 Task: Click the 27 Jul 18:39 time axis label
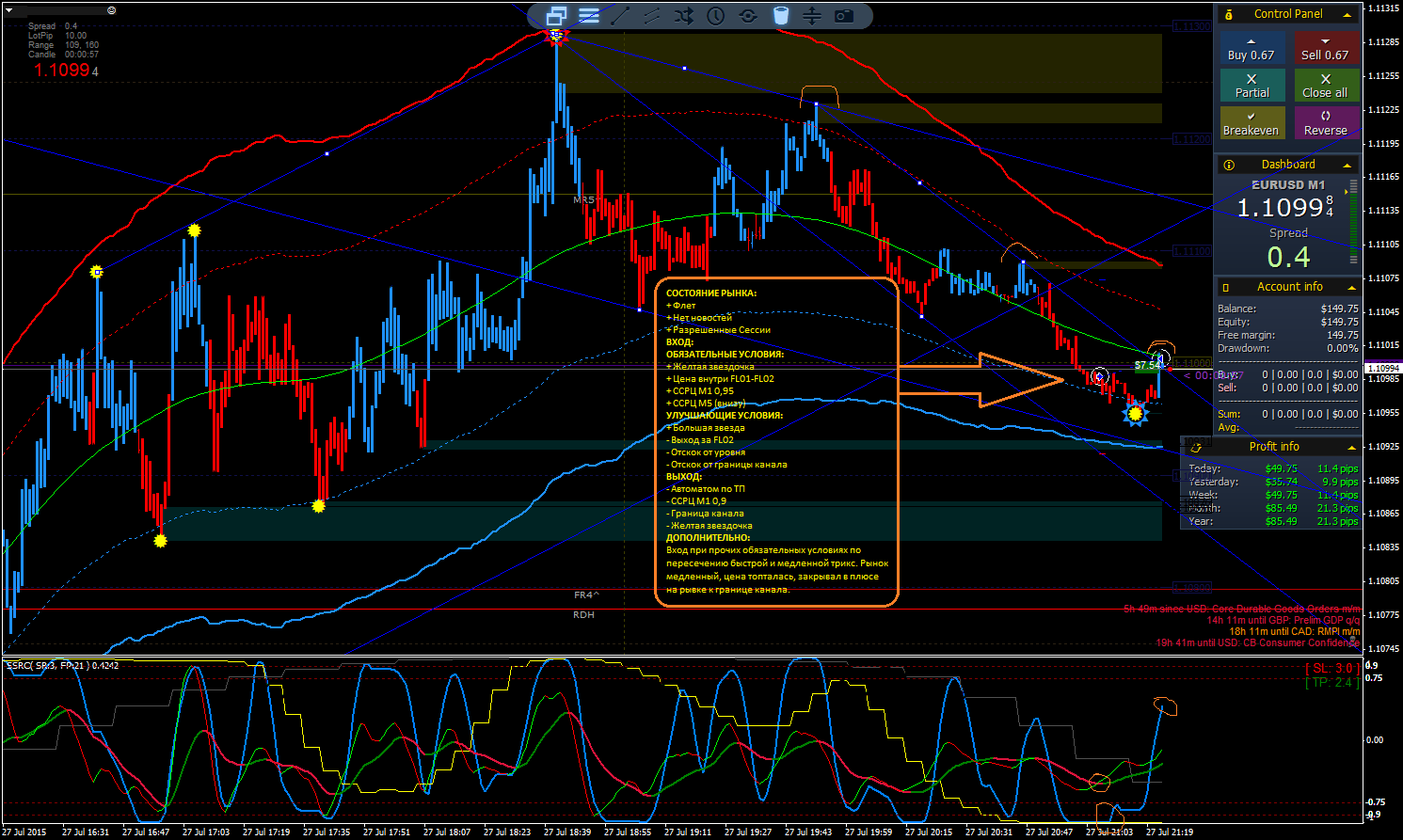567,832
